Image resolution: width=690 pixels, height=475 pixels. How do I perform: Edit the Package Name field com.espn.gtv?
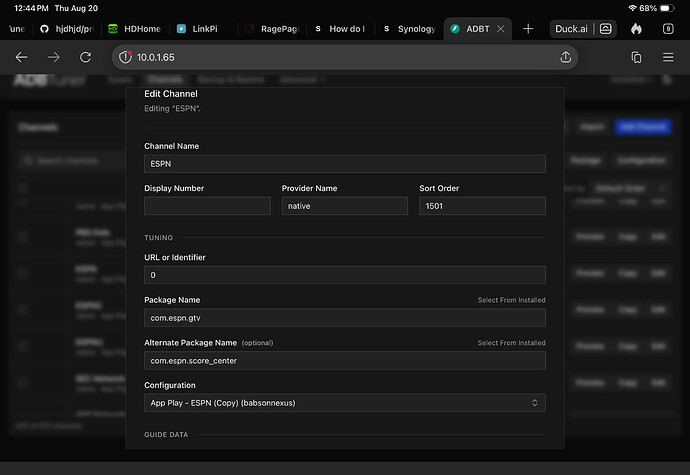click(345, 318)
